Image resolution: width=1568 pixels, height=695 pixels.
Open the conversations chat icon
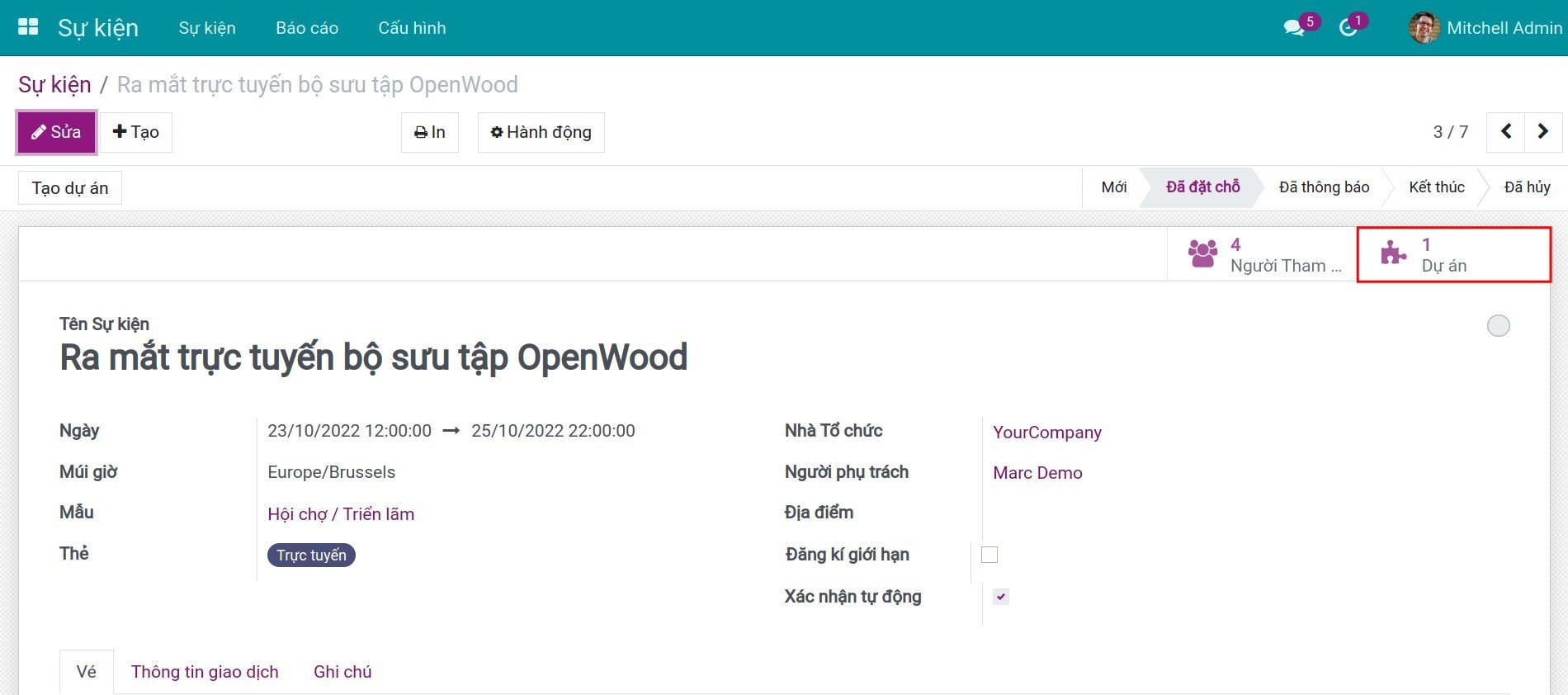click(1293, 28)
